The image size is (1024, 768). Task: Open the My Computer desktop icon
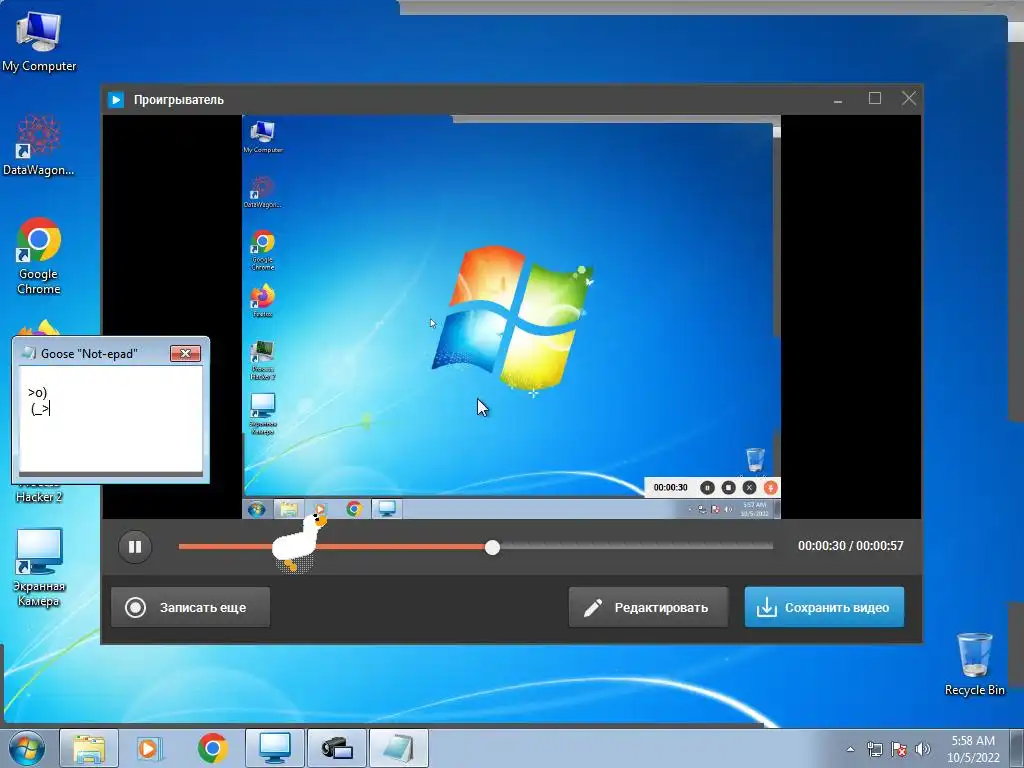point(39,41)
